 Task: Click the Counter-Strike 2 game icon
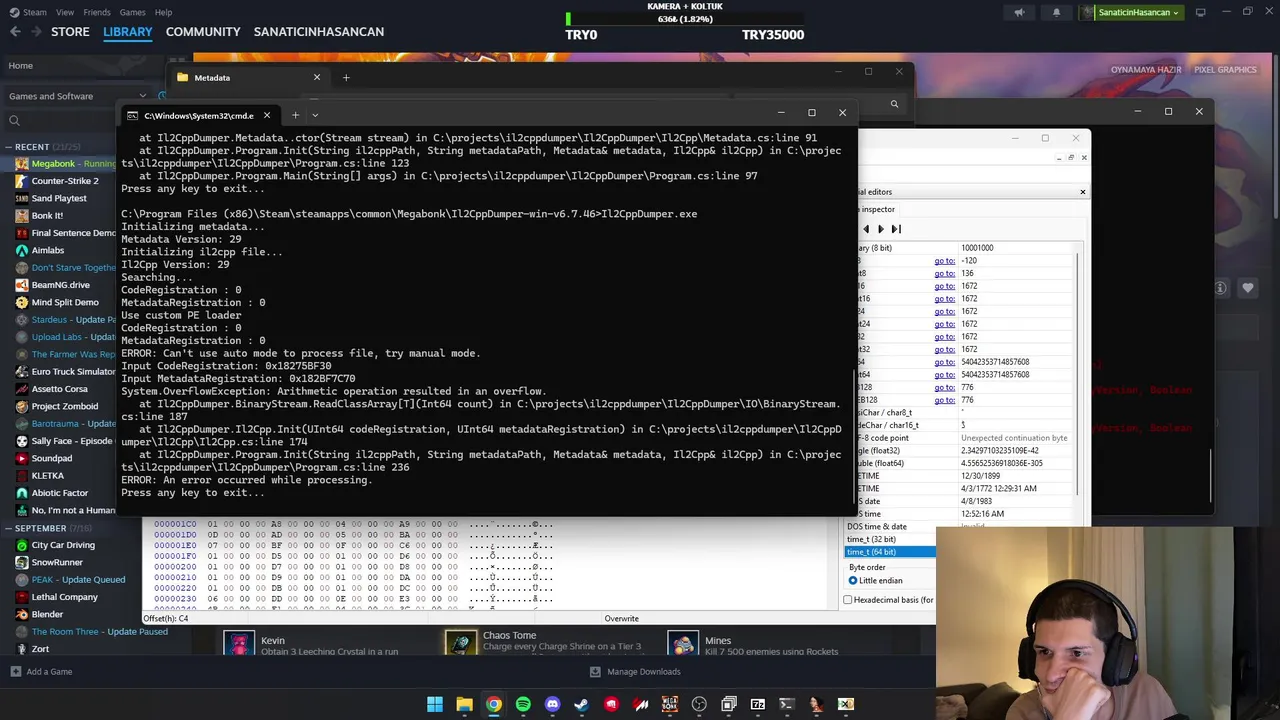22,181
